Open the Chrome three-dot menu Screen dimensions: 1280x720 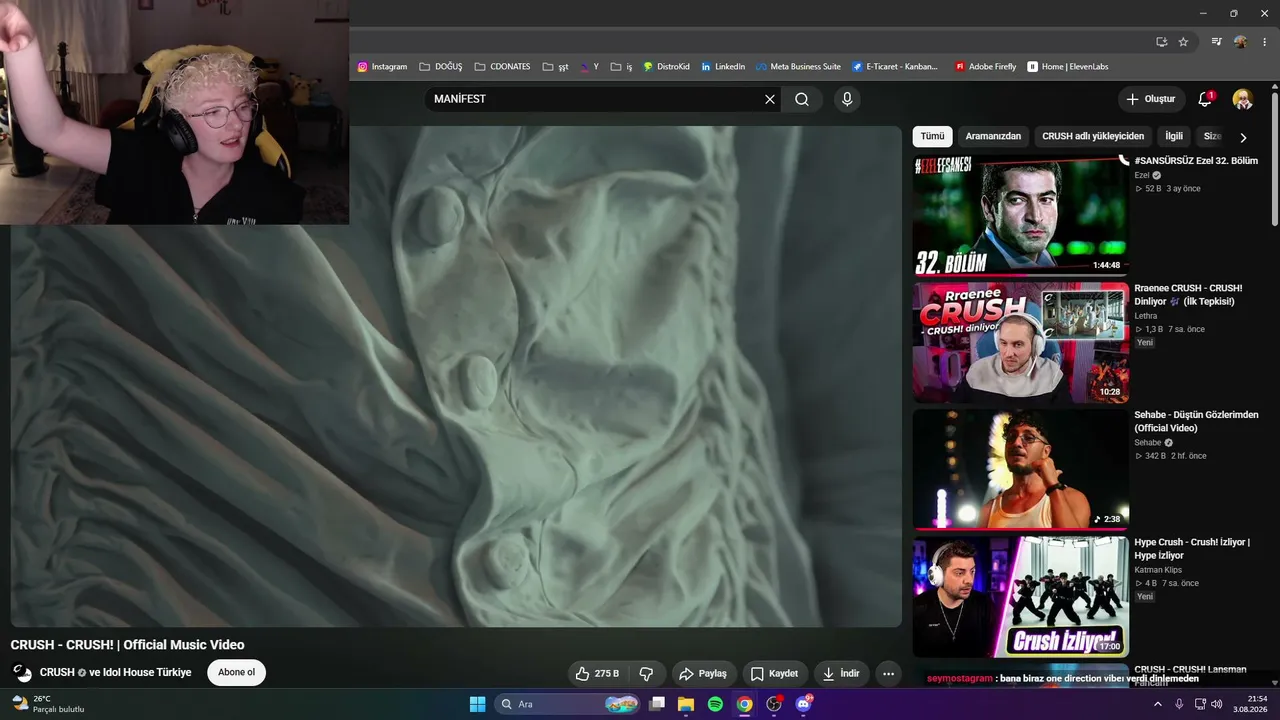tap(1265, 42)
